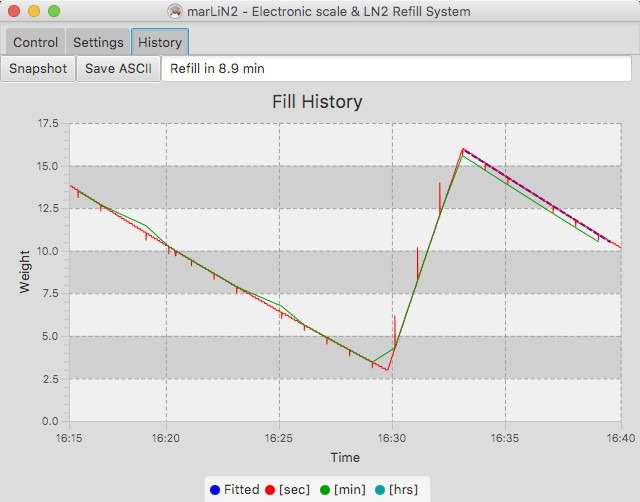This screenshot has height=502, width=640.
Task: Click the teal [hrs] legend dot
Action: point(380,490)
